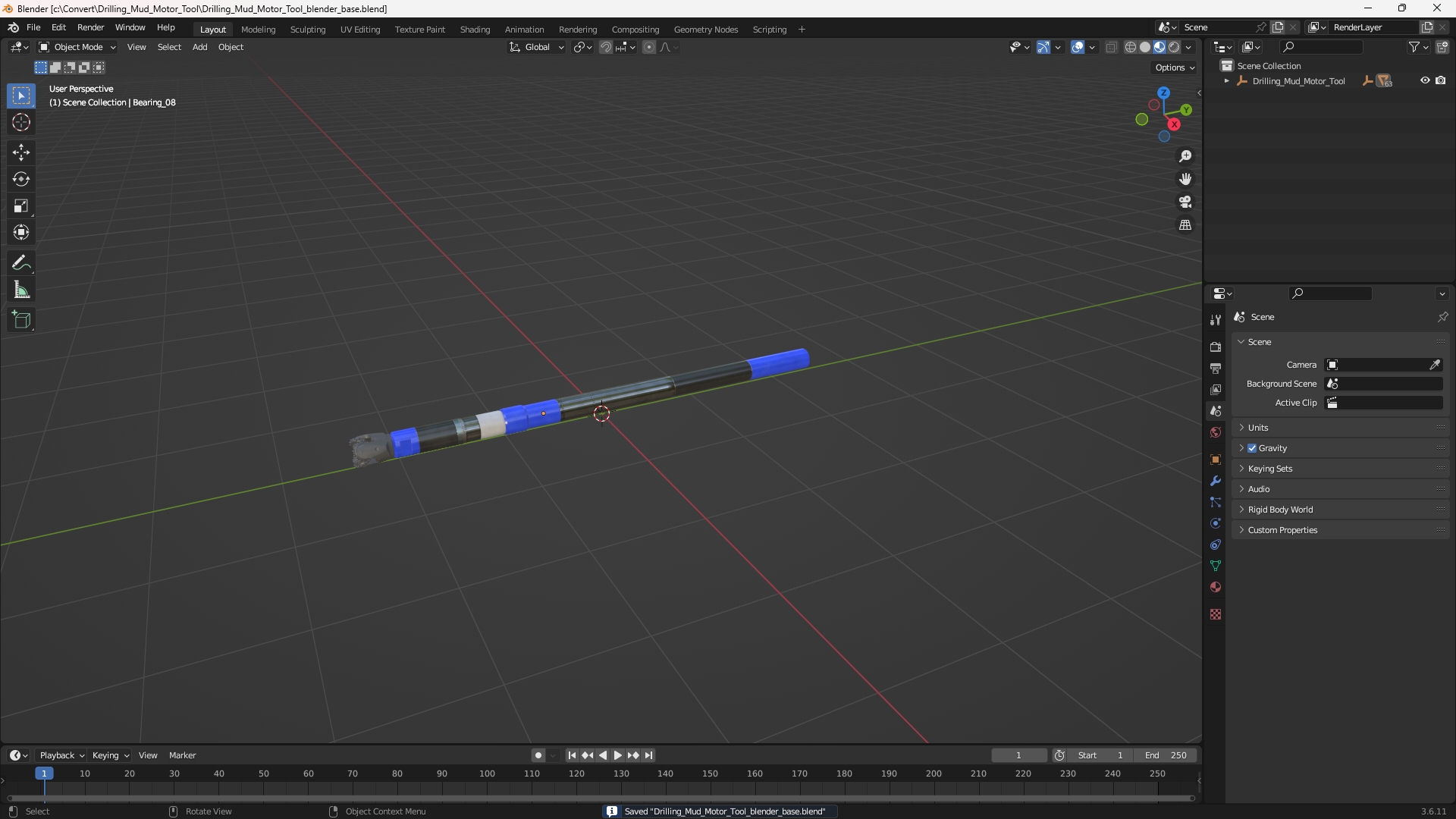1456x819 pixels.
Task: Select the Scale tool
Action: coord(21,206)
